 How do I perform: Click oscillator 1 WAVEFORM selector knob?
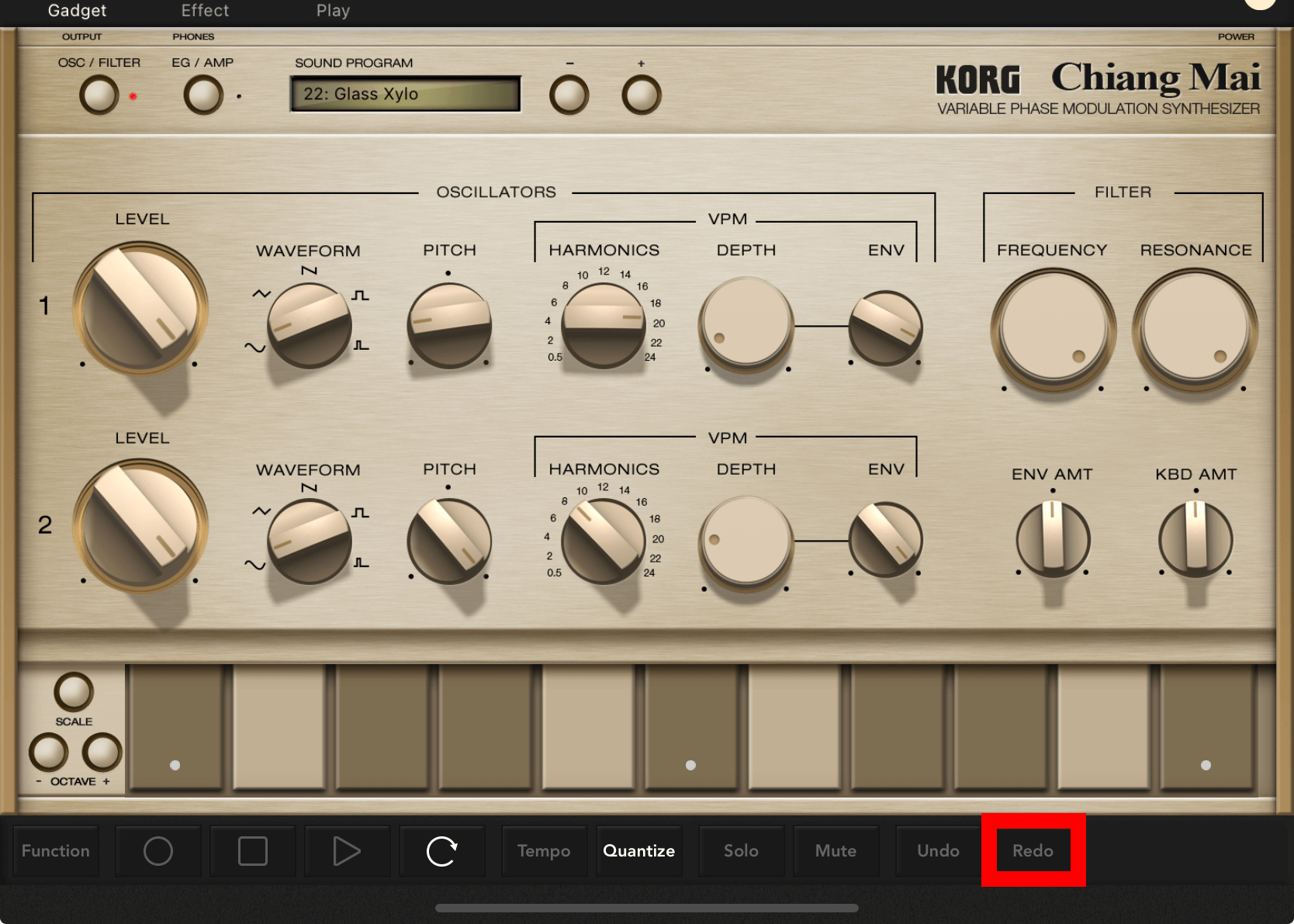click(x=310, y=325)
